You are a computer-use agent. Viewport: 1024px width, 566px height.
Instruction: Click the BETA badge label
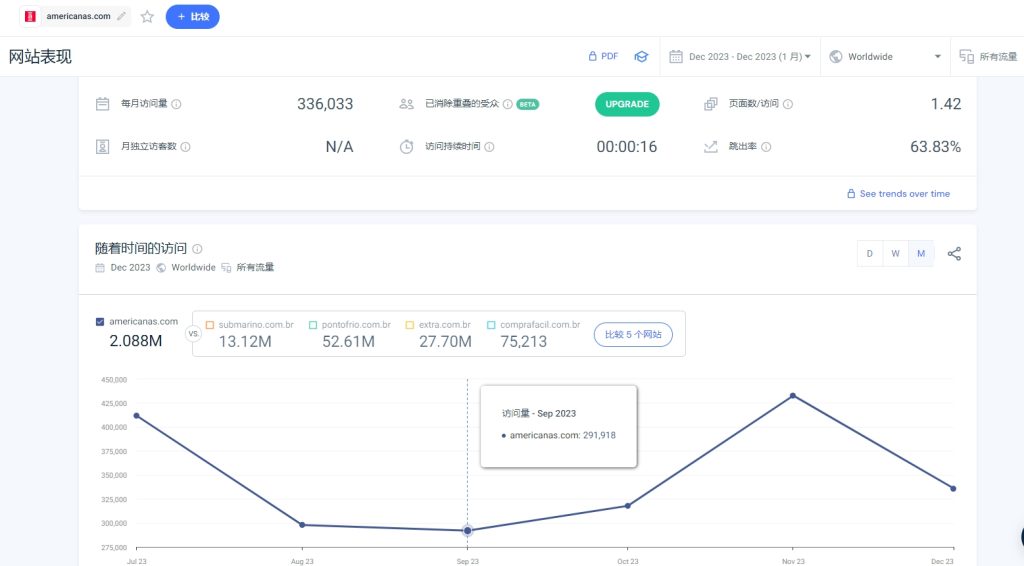528,104
